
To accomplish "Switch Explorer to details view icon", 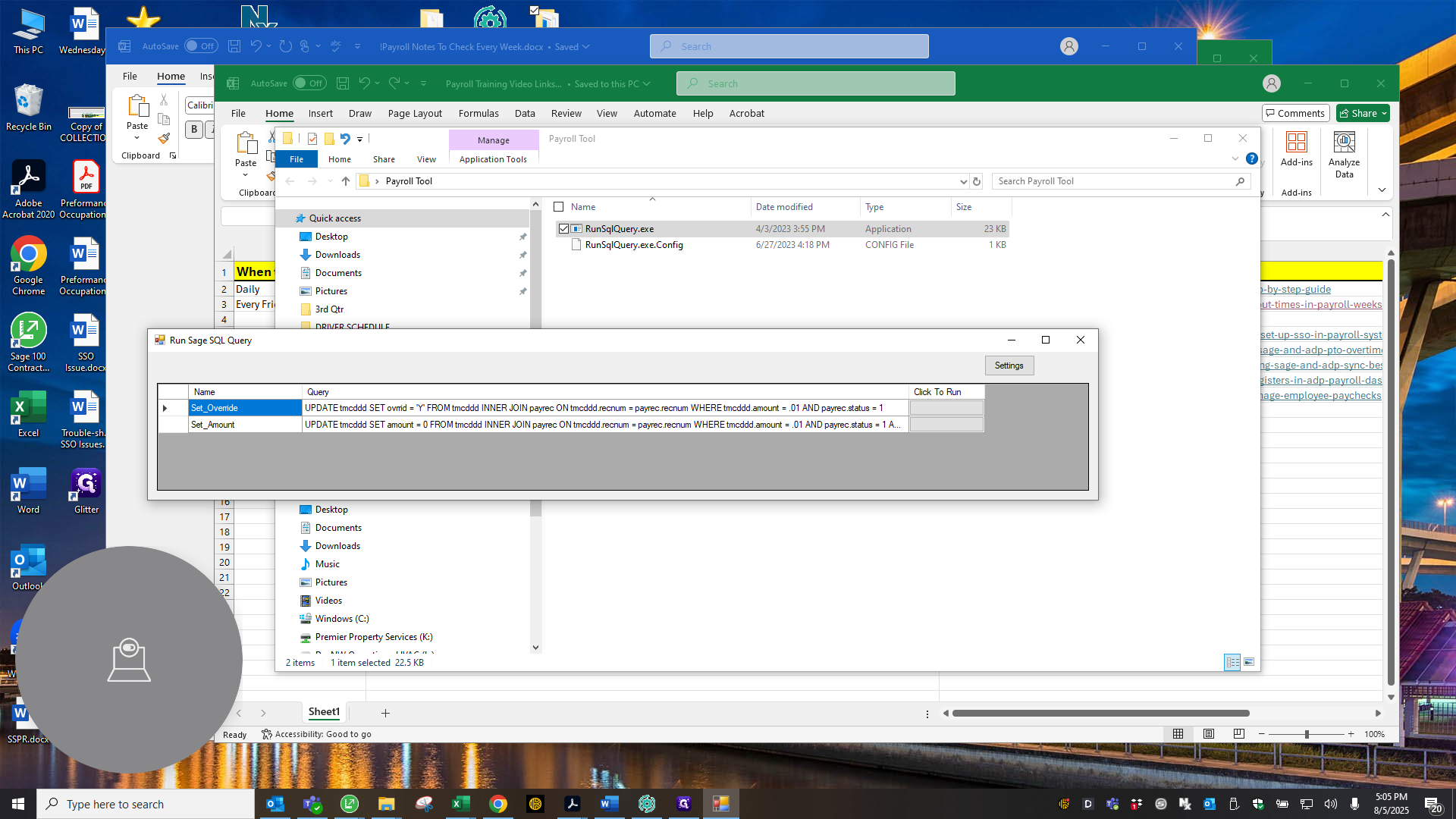I will pos(1232,662).
